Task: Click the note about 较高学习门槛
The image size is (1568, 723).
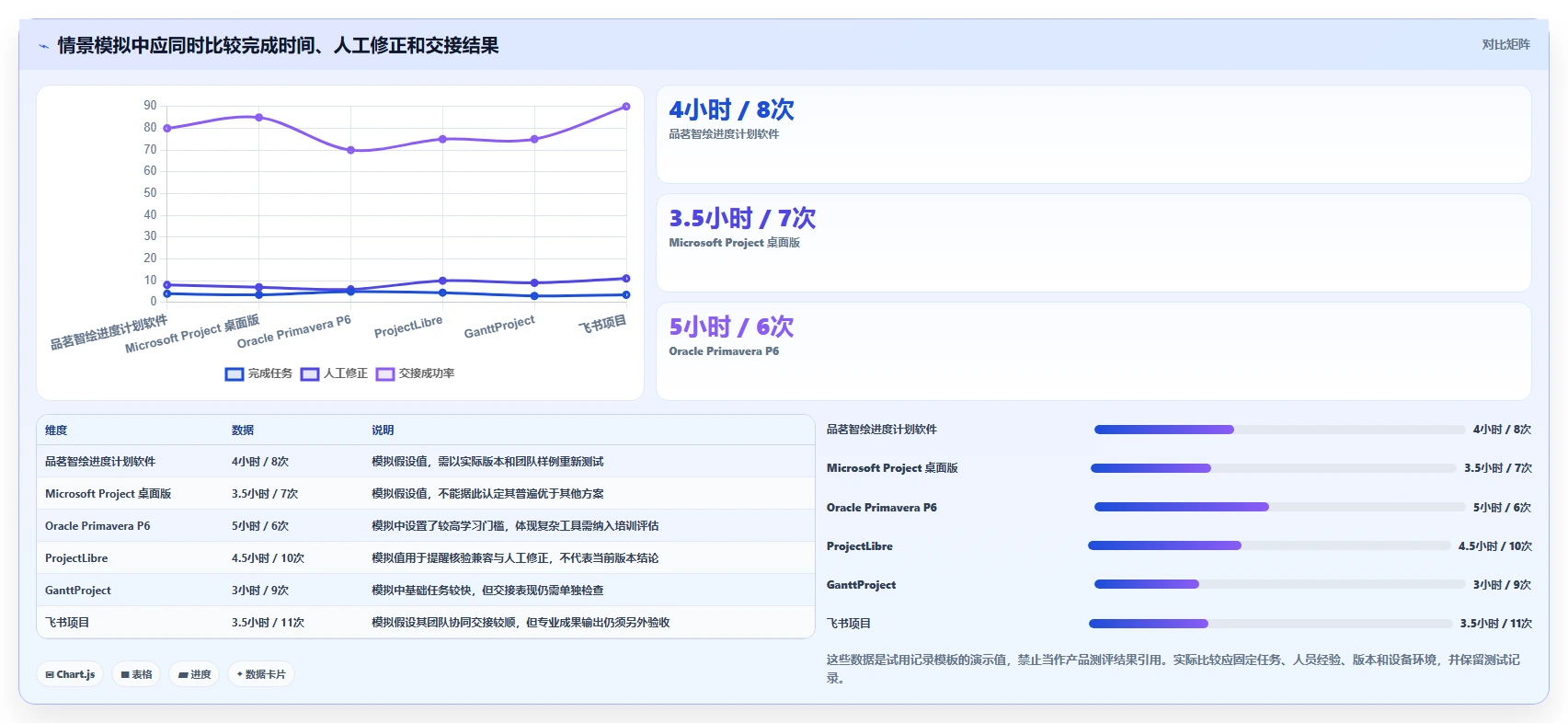Action: point(515,526)
